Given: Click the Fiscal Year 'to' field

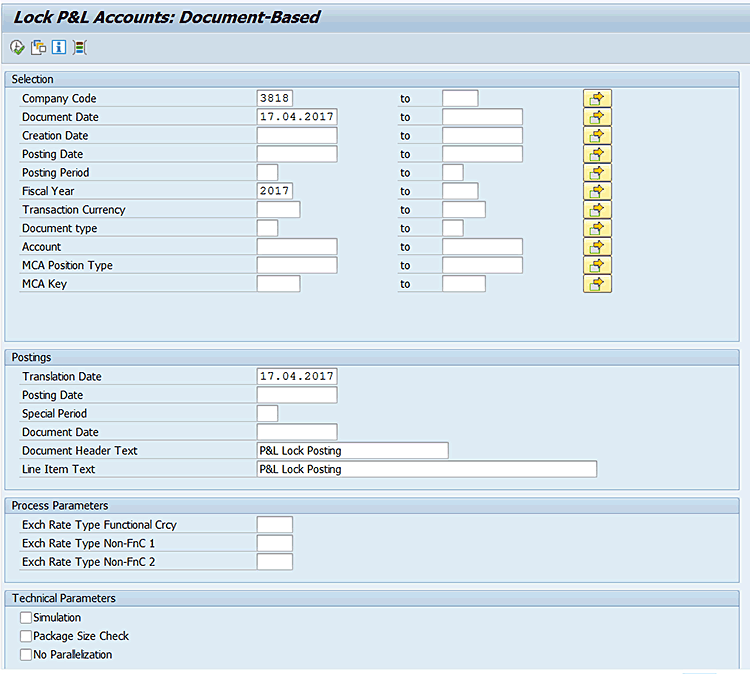Looking at the screenshot, I should [x=460, y=191].
